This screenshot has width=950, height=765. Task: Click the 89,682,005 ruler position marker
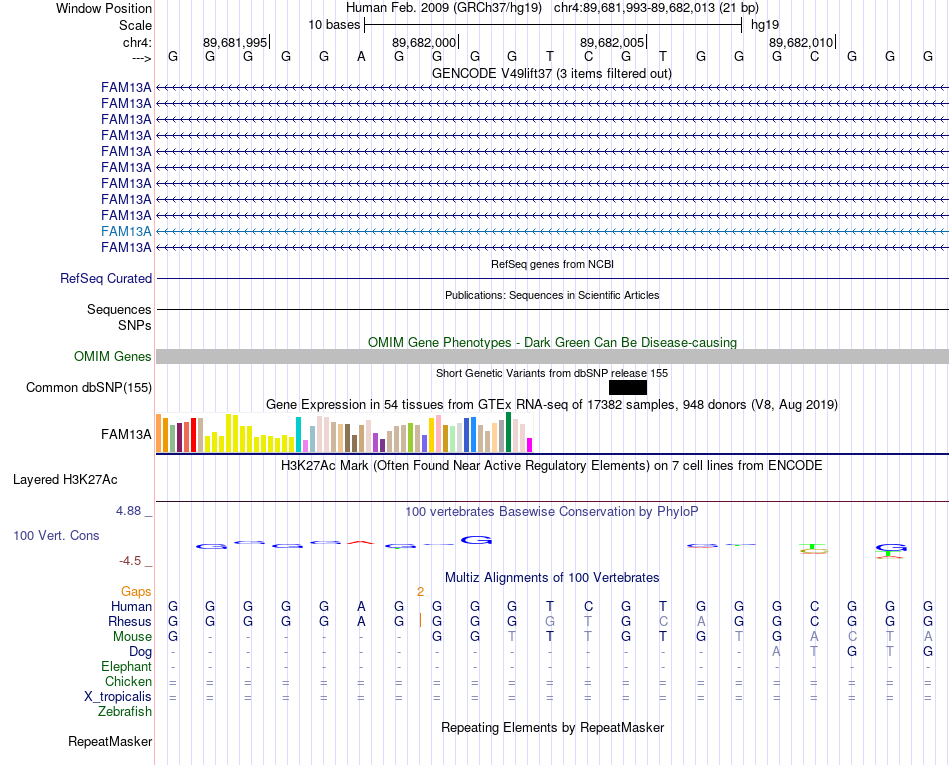tap(613, 42)
